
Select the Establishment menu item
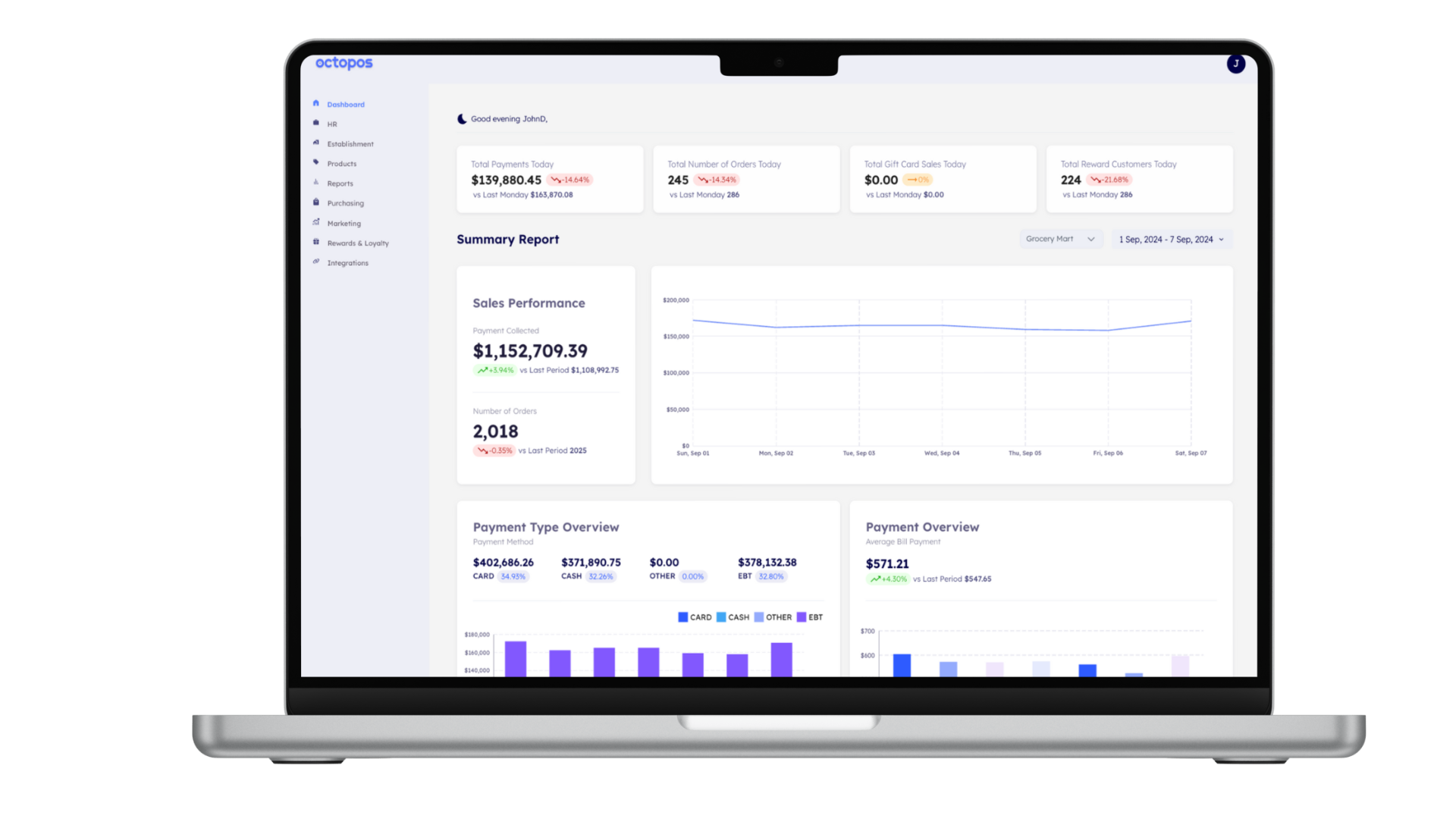(x=351, y=144)
